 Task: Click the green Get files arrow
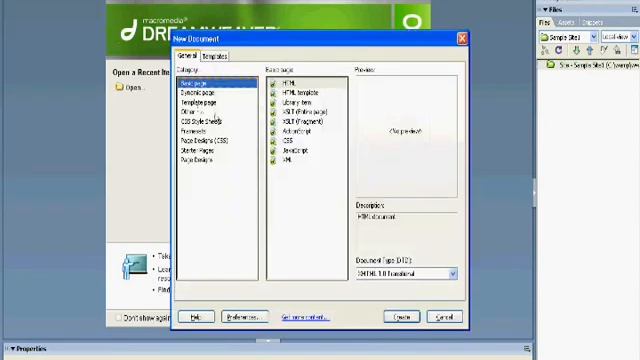pos(576,50)
